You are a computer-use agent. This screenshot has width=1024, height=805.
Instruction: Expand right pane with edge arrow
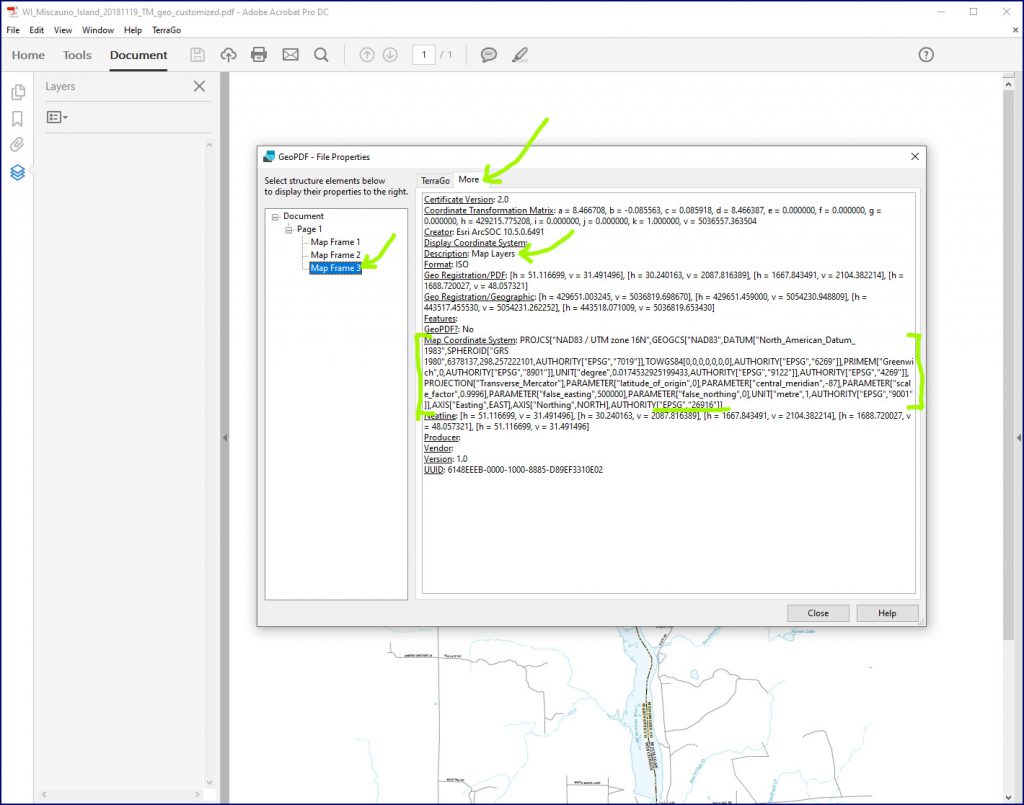click(x=1019, y=438)
